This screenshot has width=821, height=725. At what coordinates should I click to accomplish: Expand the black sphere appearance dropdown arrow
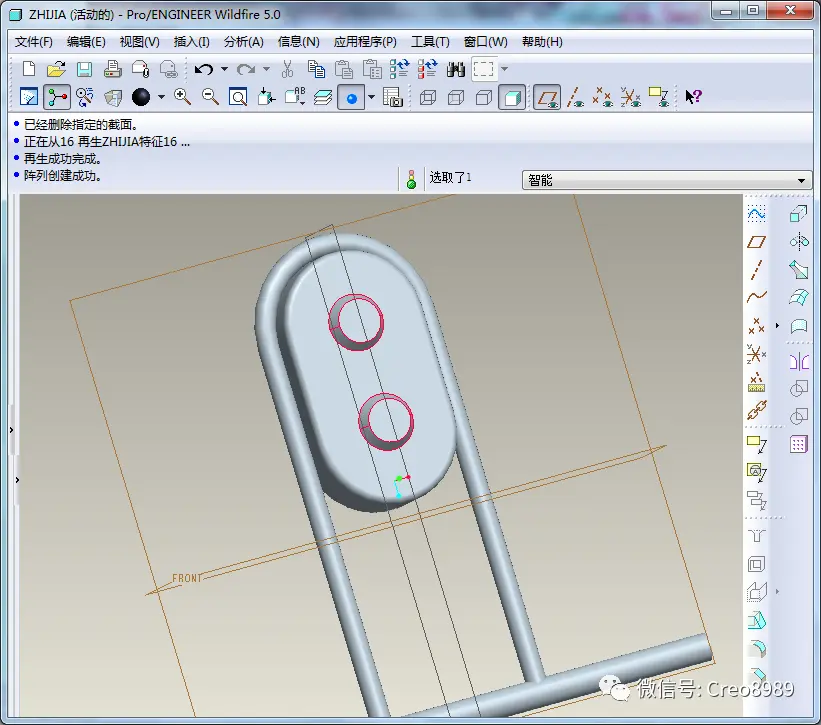pos(161,97)
